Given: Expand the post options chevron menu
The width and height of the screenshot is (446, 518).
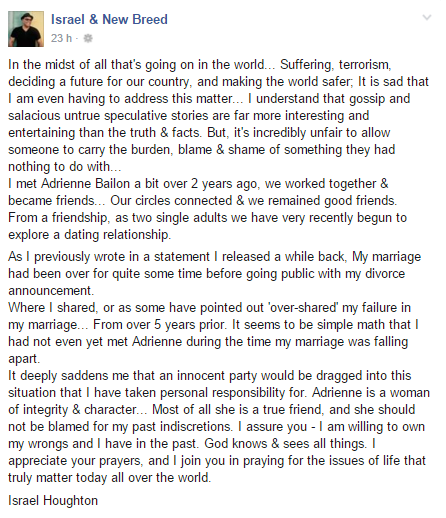Looking at the screenshot, I should point(427,17).
